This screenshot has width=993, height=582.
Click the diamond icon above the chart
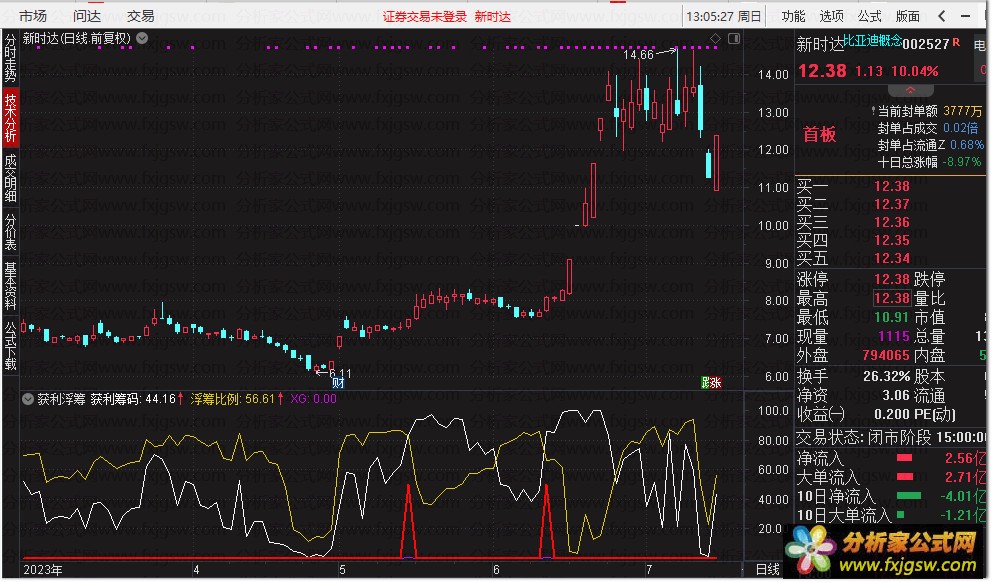pyautogui.click(x=715, y=39)
